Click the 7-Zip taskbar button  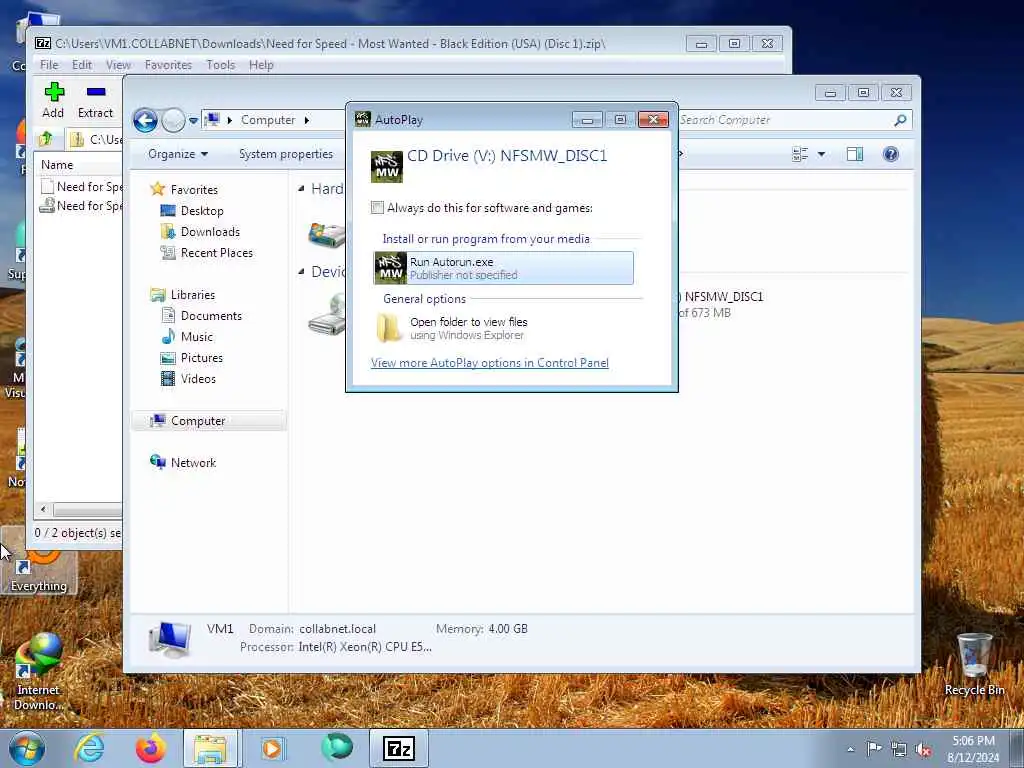399,748
